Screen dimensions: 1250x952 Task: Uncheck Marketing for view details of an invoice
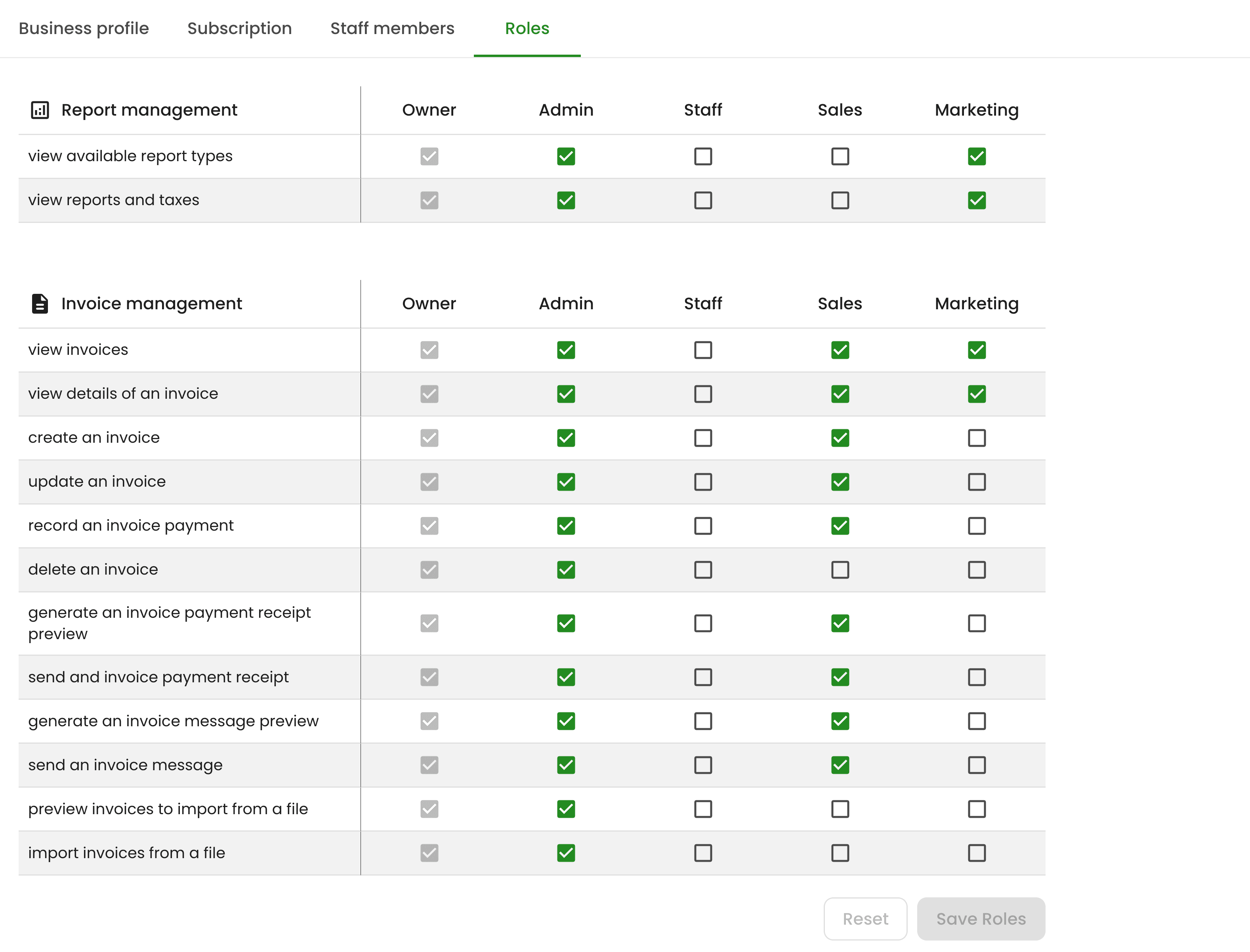pyautogui.click(x=977, y=394)
